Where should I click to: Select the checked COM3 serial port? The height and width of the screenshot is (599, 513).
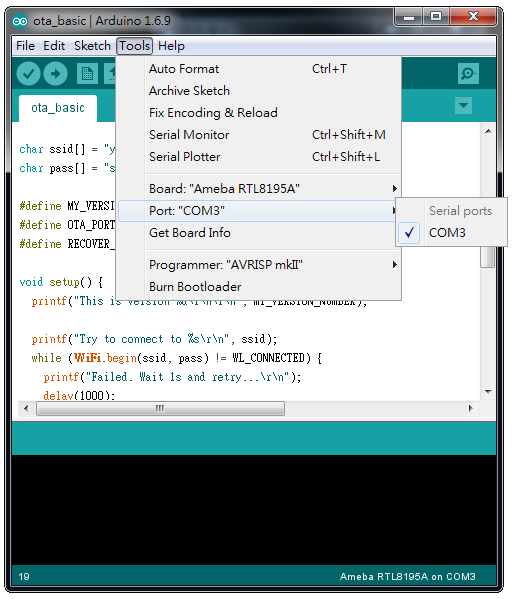click(x=452, y=233)
